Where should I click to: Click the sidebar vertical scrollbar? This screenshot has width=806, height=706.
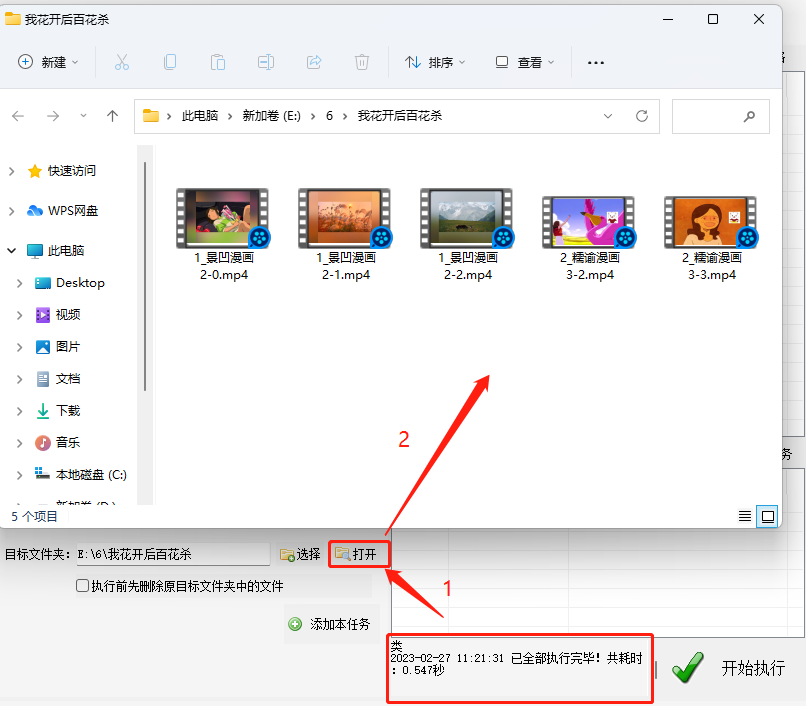(145, 277)
